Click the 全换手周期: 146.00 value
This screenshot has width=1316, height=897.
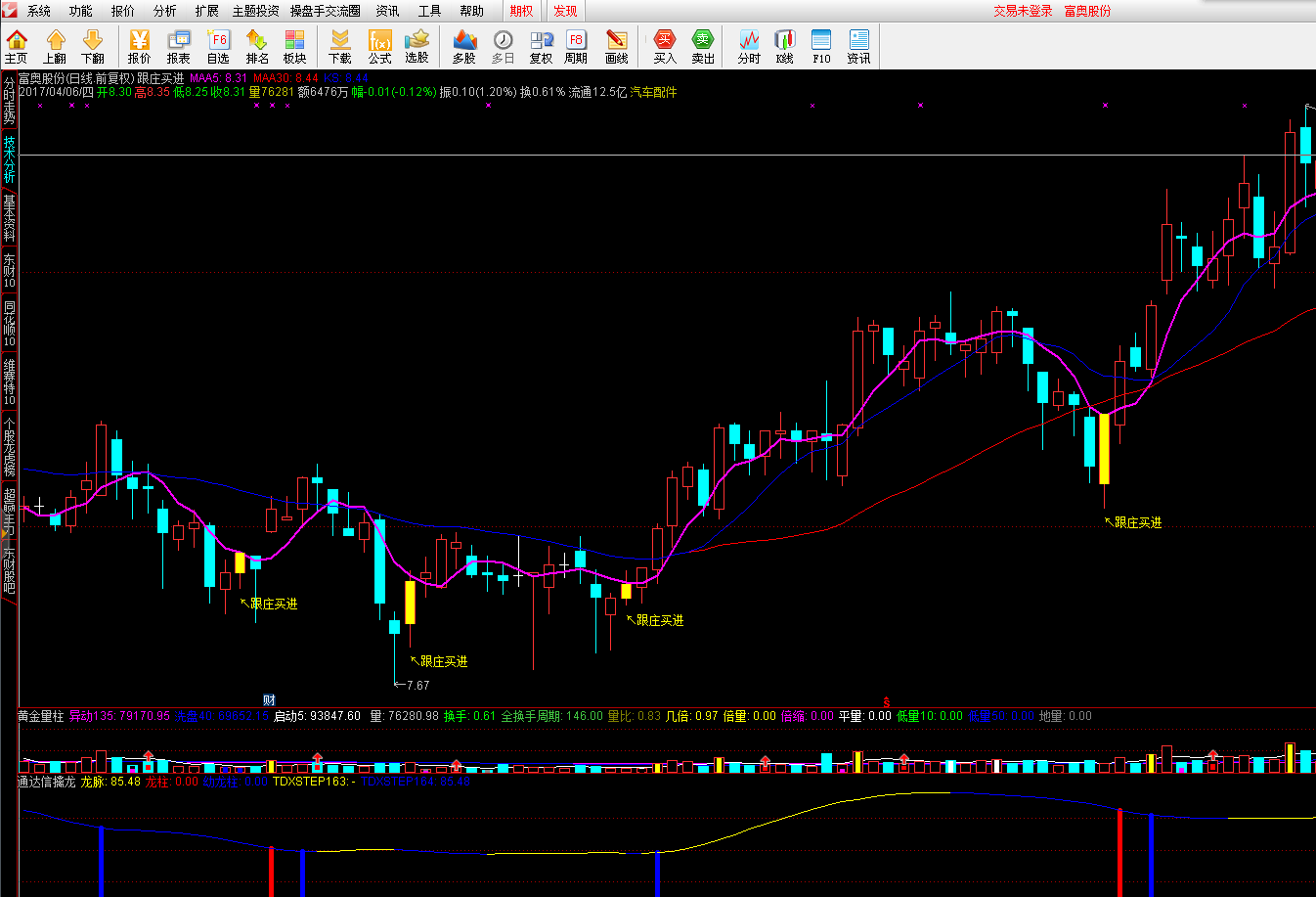tap(551, 716)
